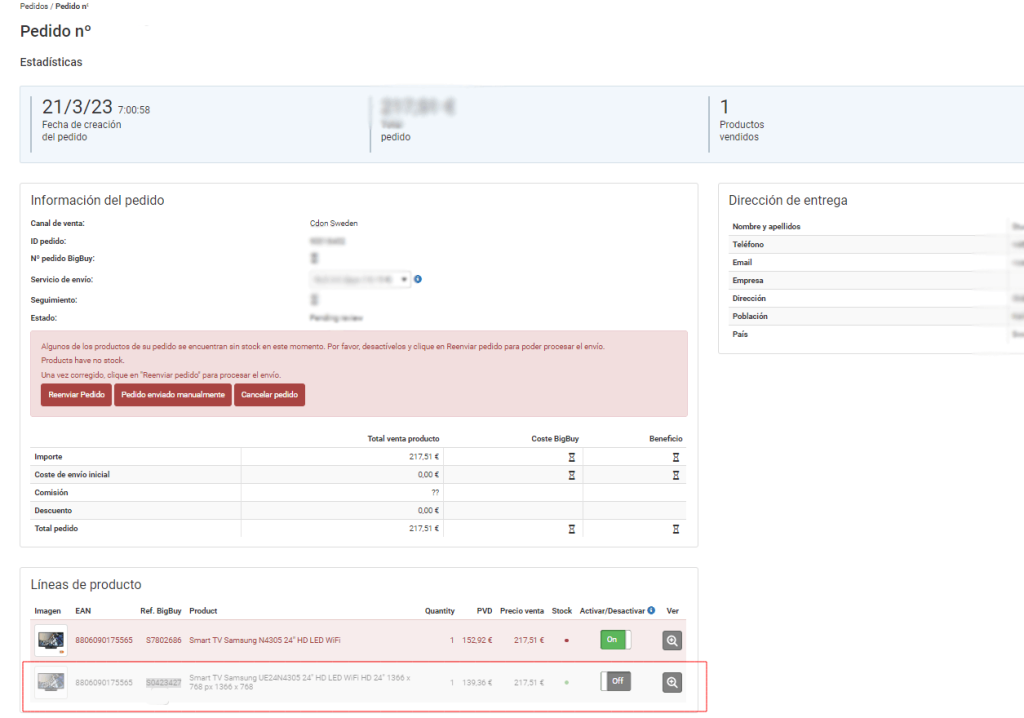Open the Samsung UE24N4305 product thumbnail
This screenshot has height=718, width=1024.
click(x=51, y=682)
